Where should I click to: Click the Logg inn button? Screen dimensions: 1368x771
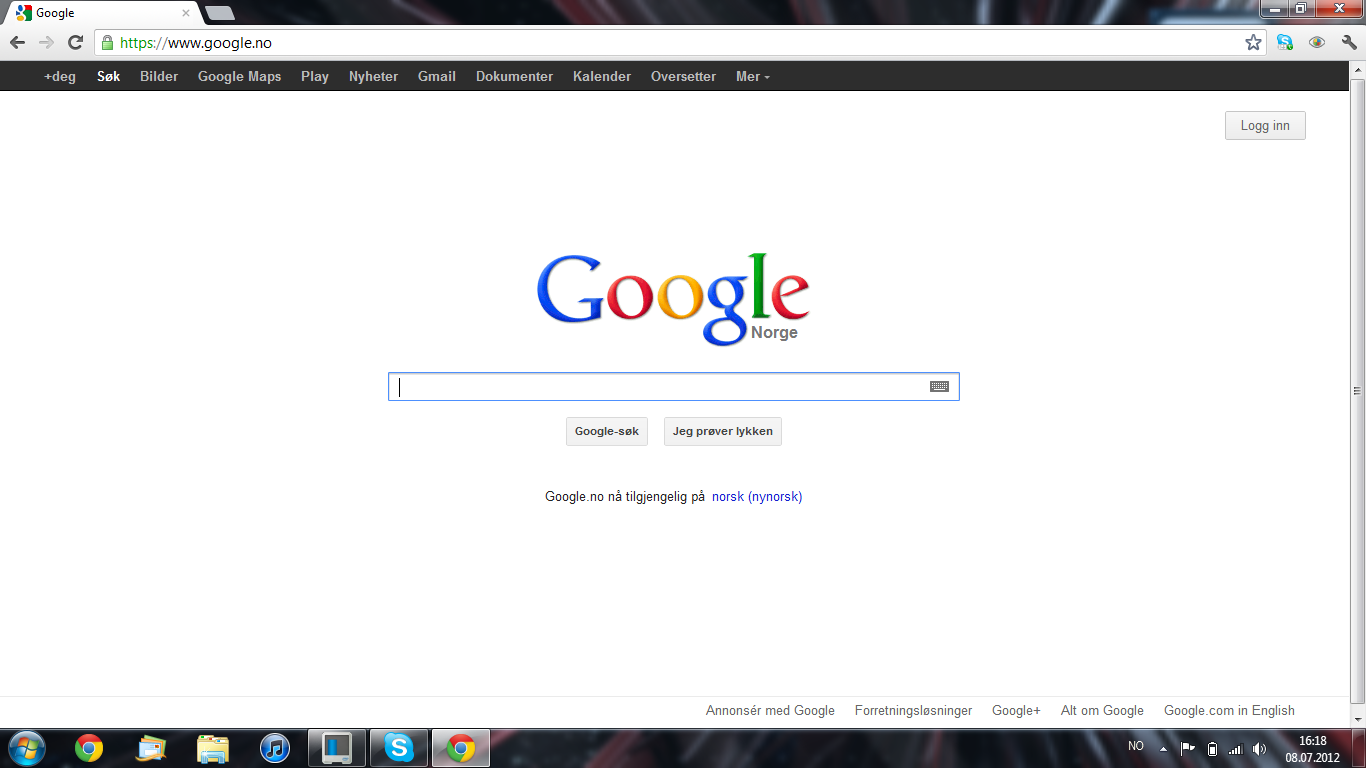pyautogui.click(x=1265, y=125)
